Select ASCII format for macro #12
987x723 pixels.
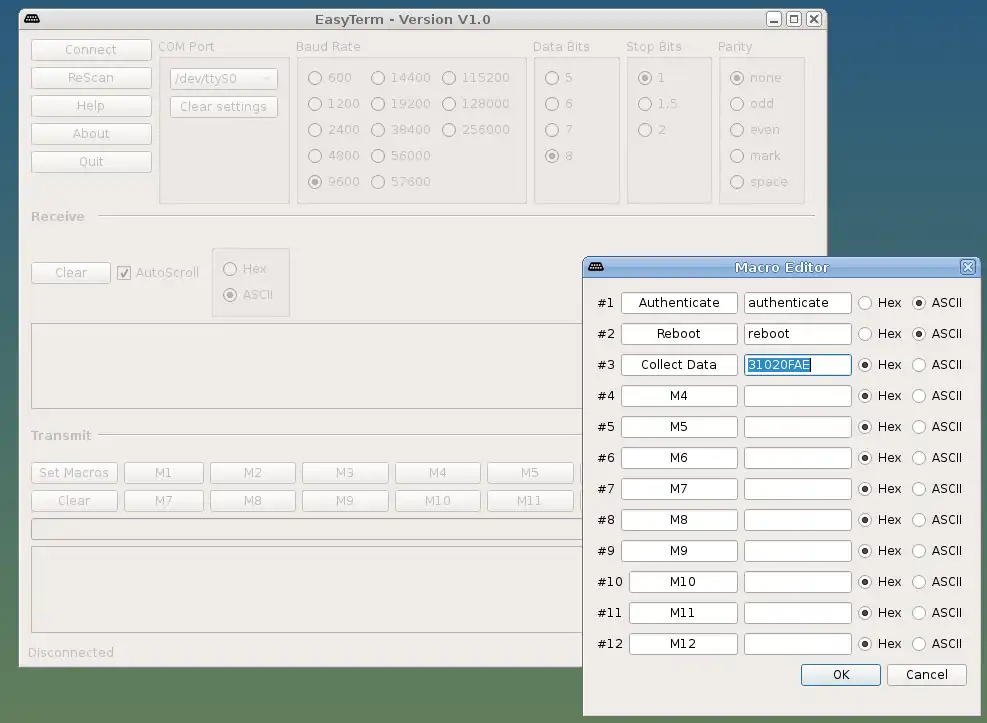[919, 644]
